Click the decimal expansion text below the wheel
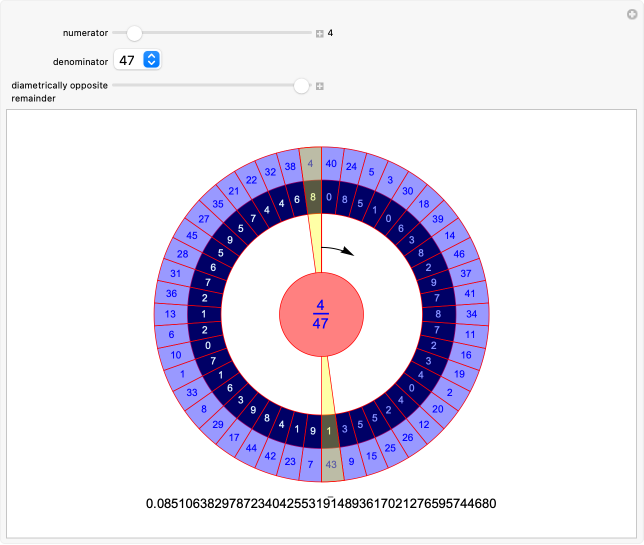Screen dimensions: 644x545 click(x=320, y=503)
